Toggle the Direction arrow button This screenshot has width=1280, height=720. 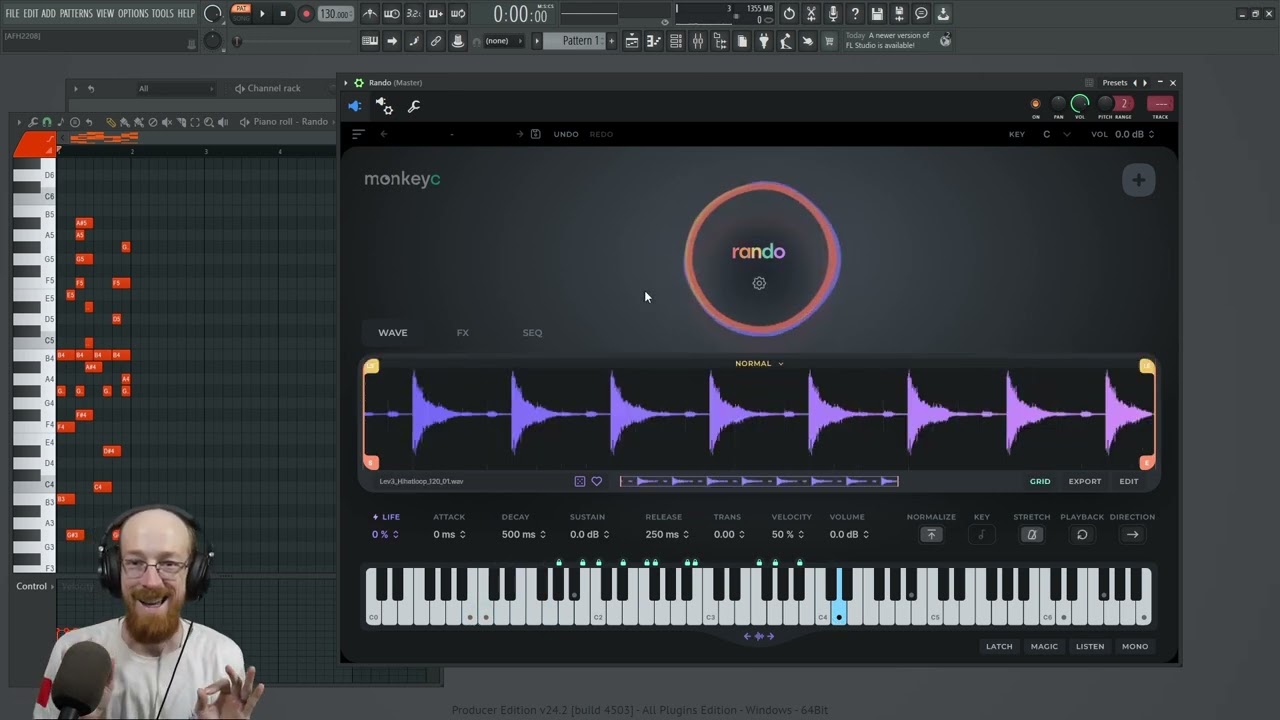click(x=1132, y=534)
